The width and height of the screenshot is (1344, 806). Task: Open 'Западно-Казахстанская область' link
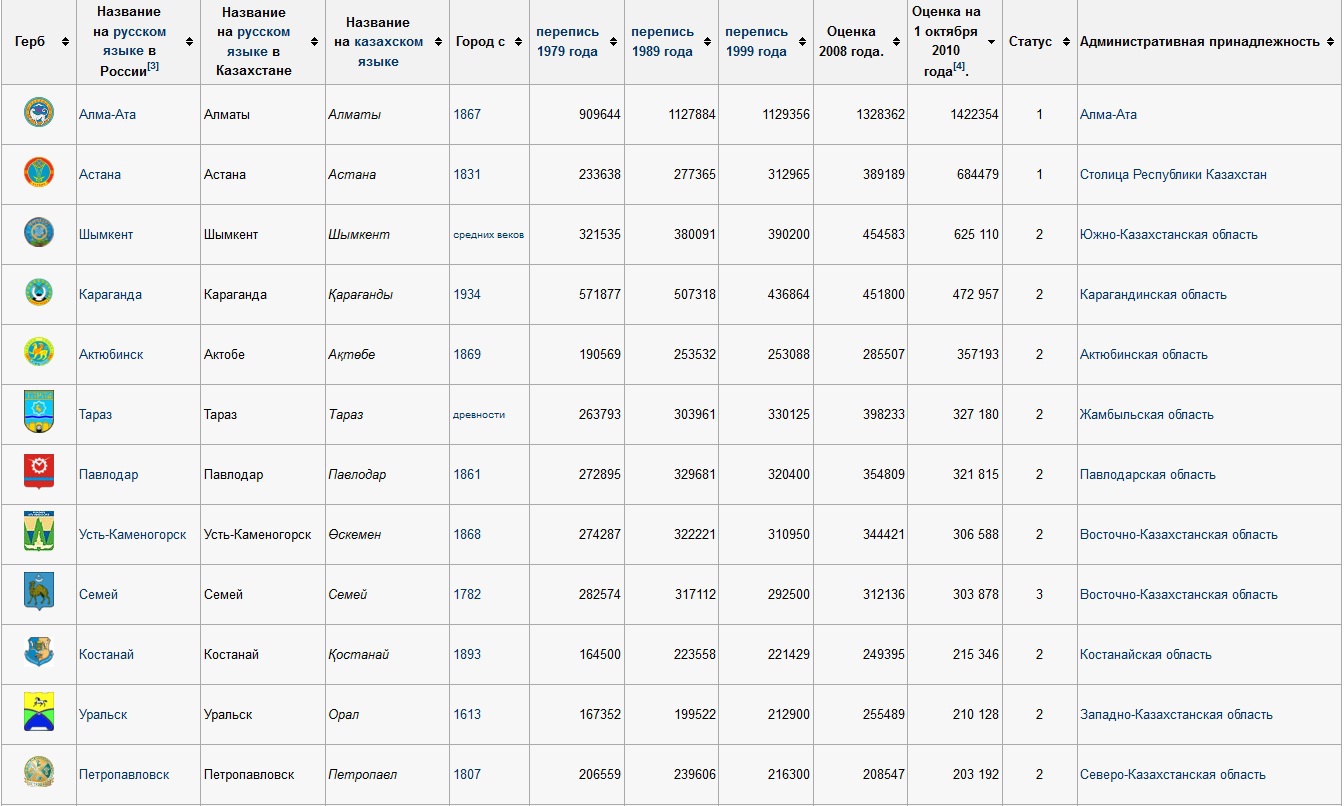pos(1176,714)
